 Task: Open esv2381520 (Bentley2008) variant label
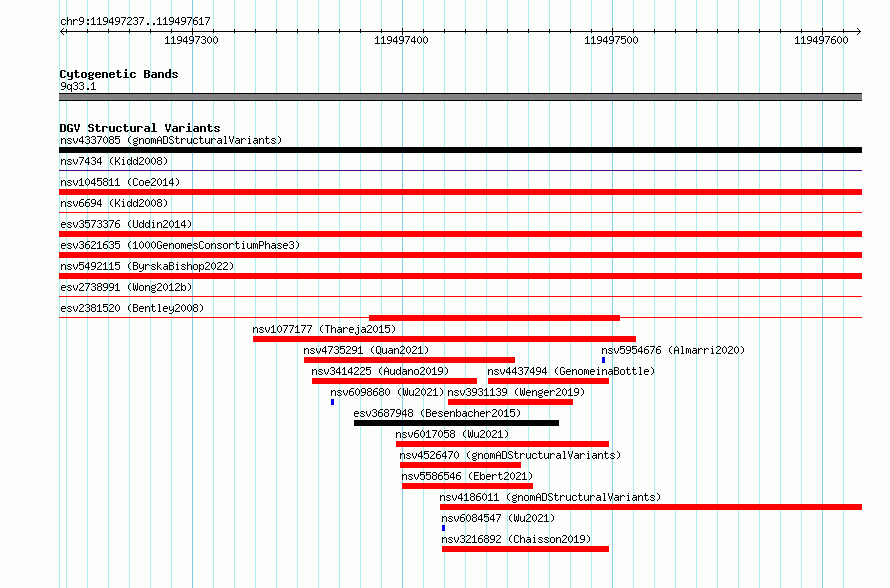point(132,308)
